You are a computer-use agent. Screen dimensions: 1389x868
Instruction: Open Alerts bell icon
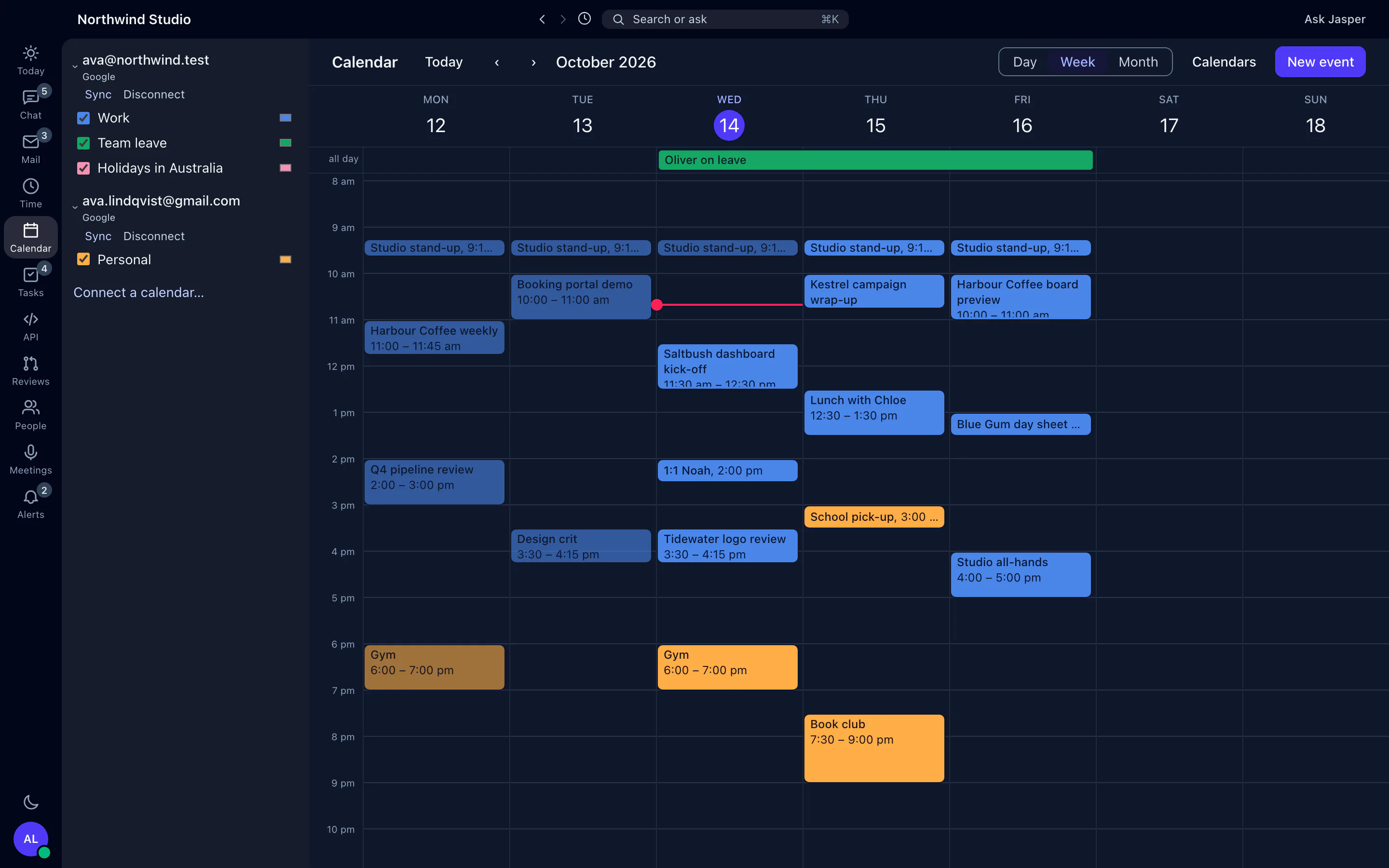click(30, 503)
